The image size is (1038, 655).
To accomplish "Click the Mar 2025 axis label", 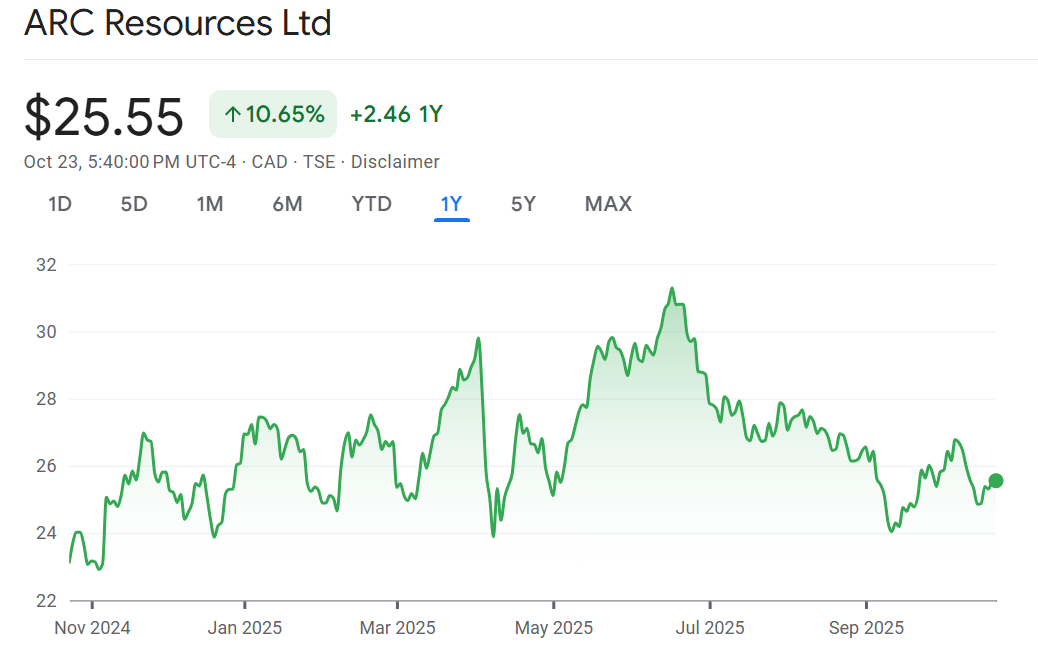I will (397, 628).
